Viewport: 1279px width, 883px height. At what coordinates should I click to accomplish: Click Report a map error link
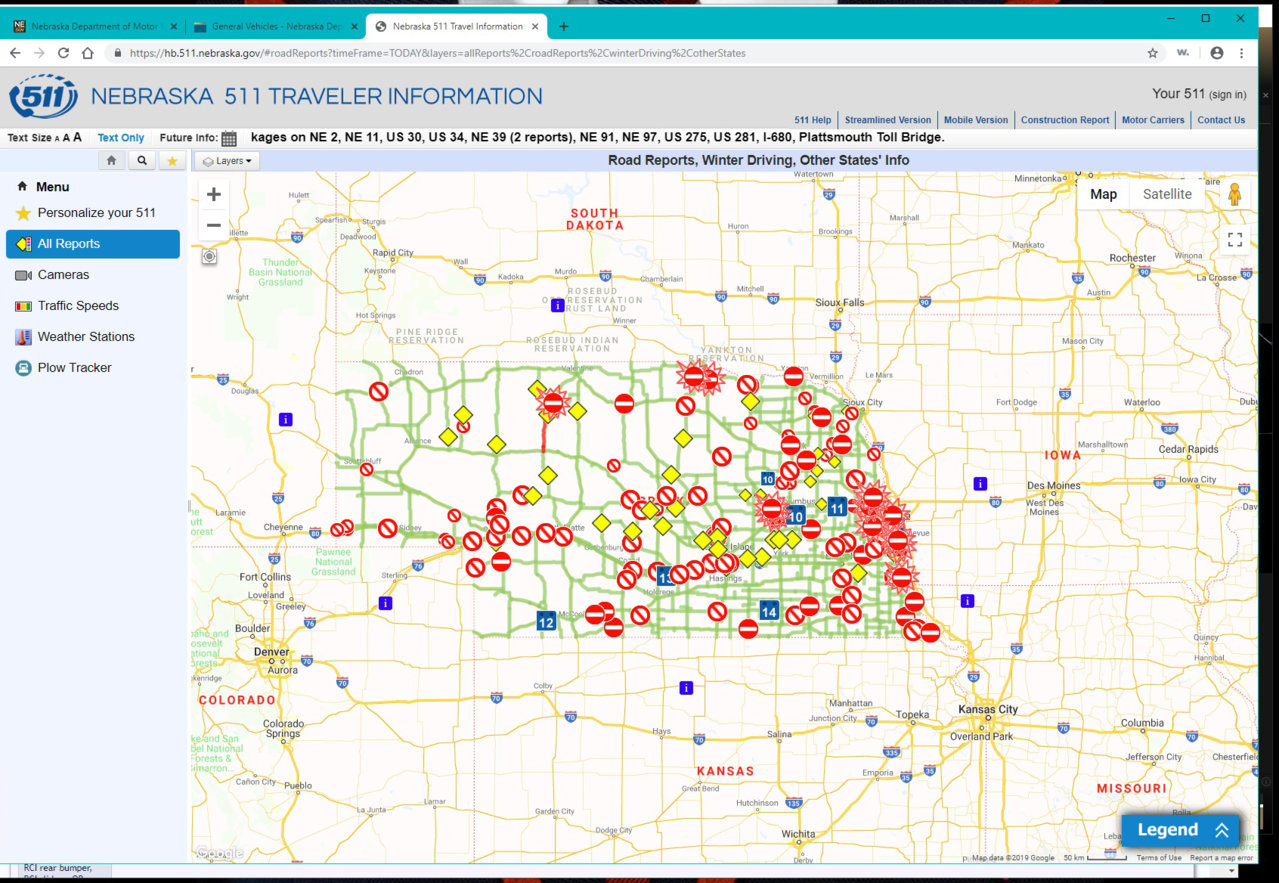pos(1221,858)
